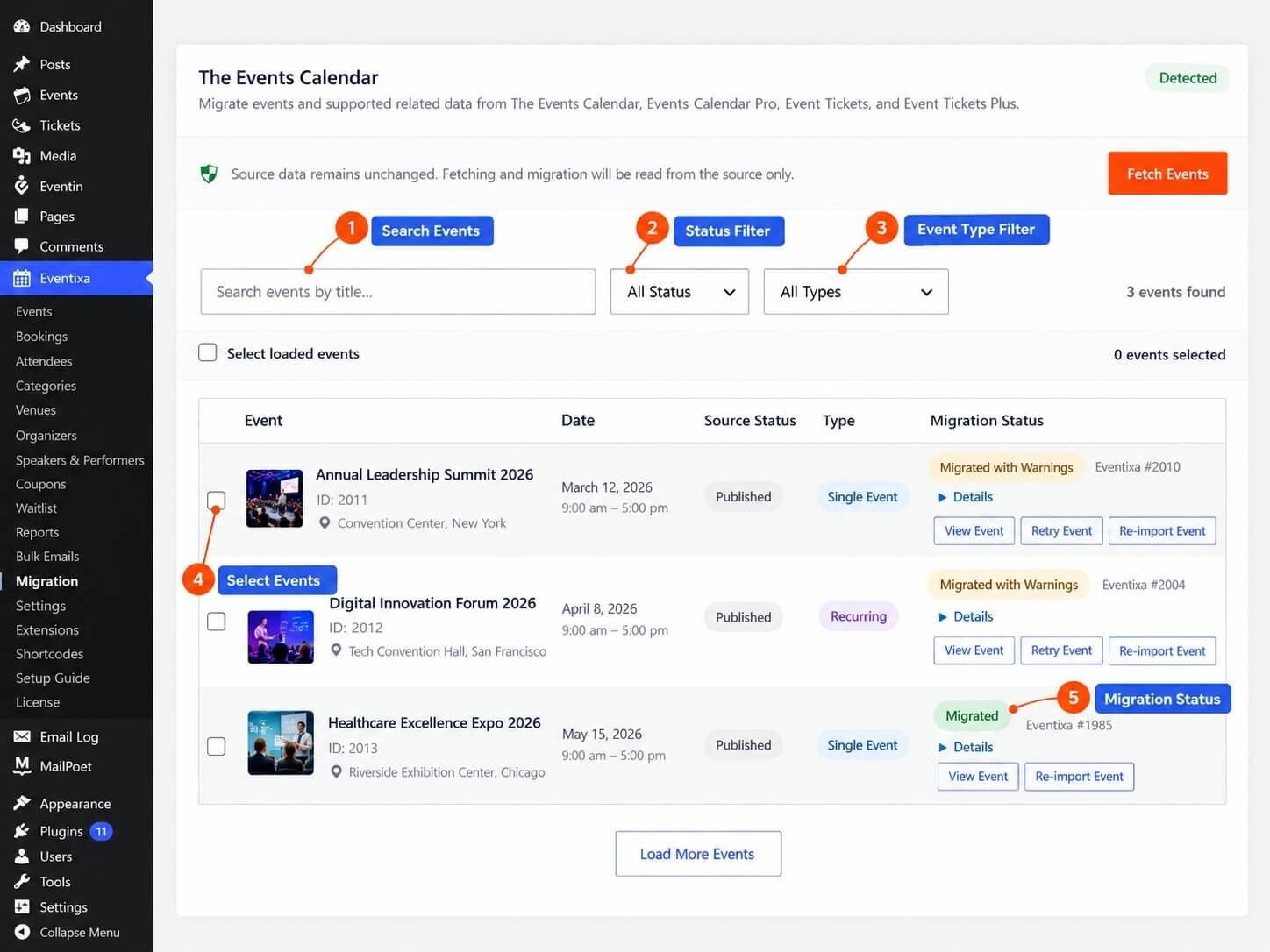Click the Pages icon in sidebar
The image size is (1270, 952).
point(22,216)
